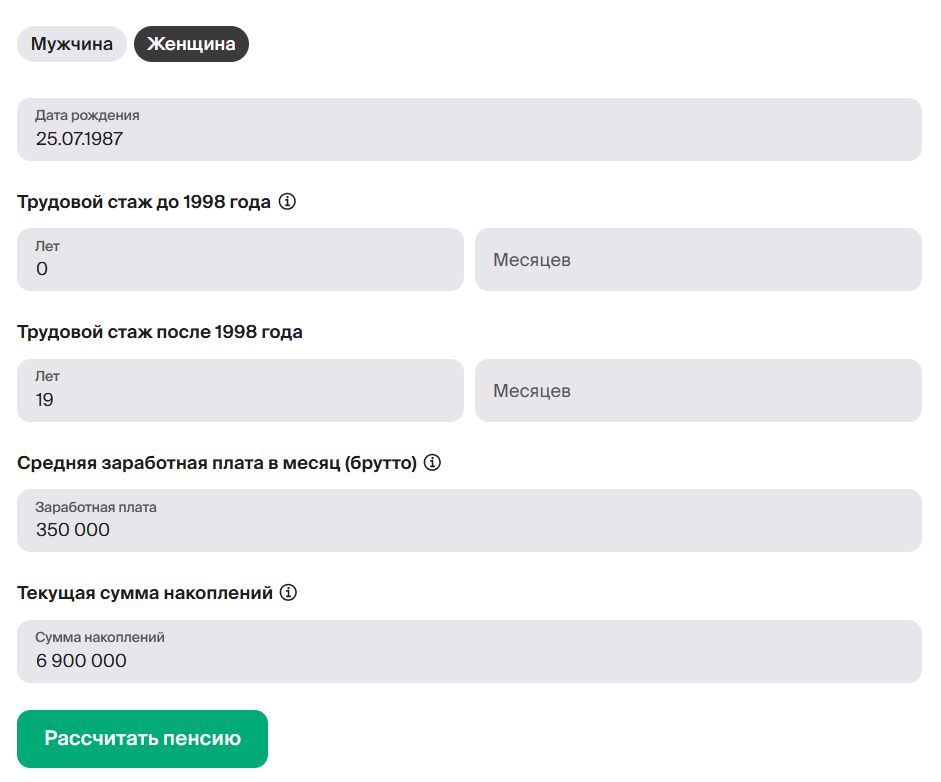Click info icon beside current savings amount
Screen dimensions: 941x782
289,593
